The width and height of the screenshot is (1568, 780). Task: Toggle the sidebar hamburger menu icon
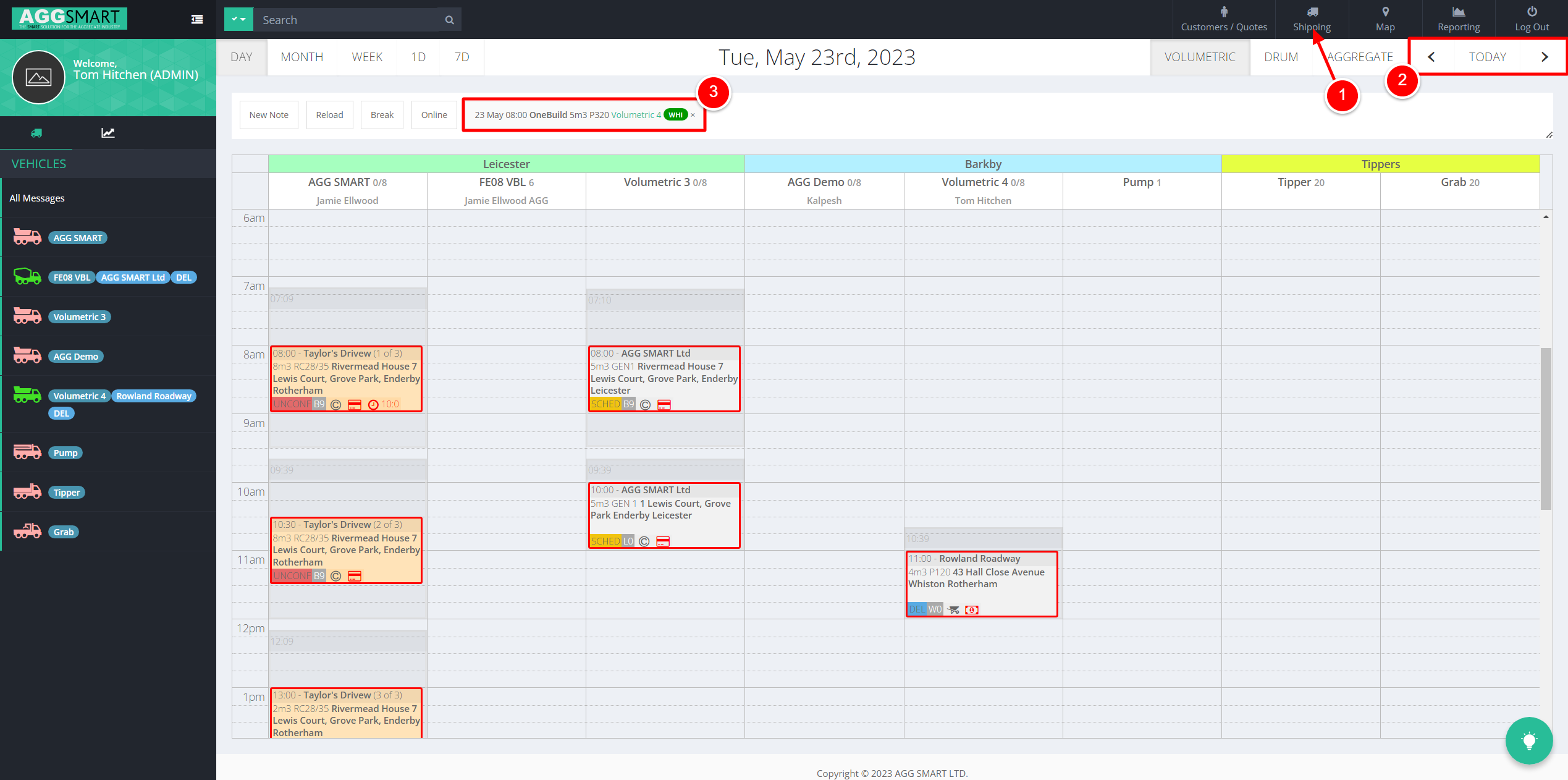click(x=197, y=20)
